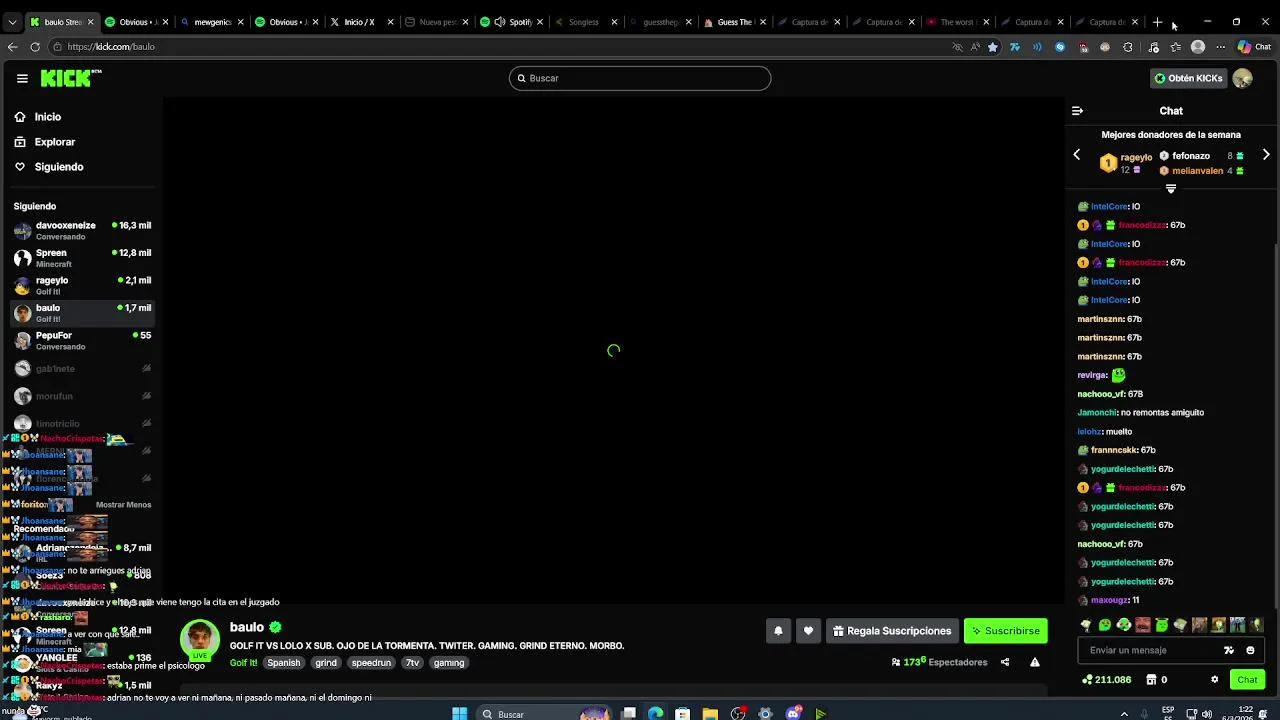
Task: Select the 7tv tag
Action: pos(412,663)
